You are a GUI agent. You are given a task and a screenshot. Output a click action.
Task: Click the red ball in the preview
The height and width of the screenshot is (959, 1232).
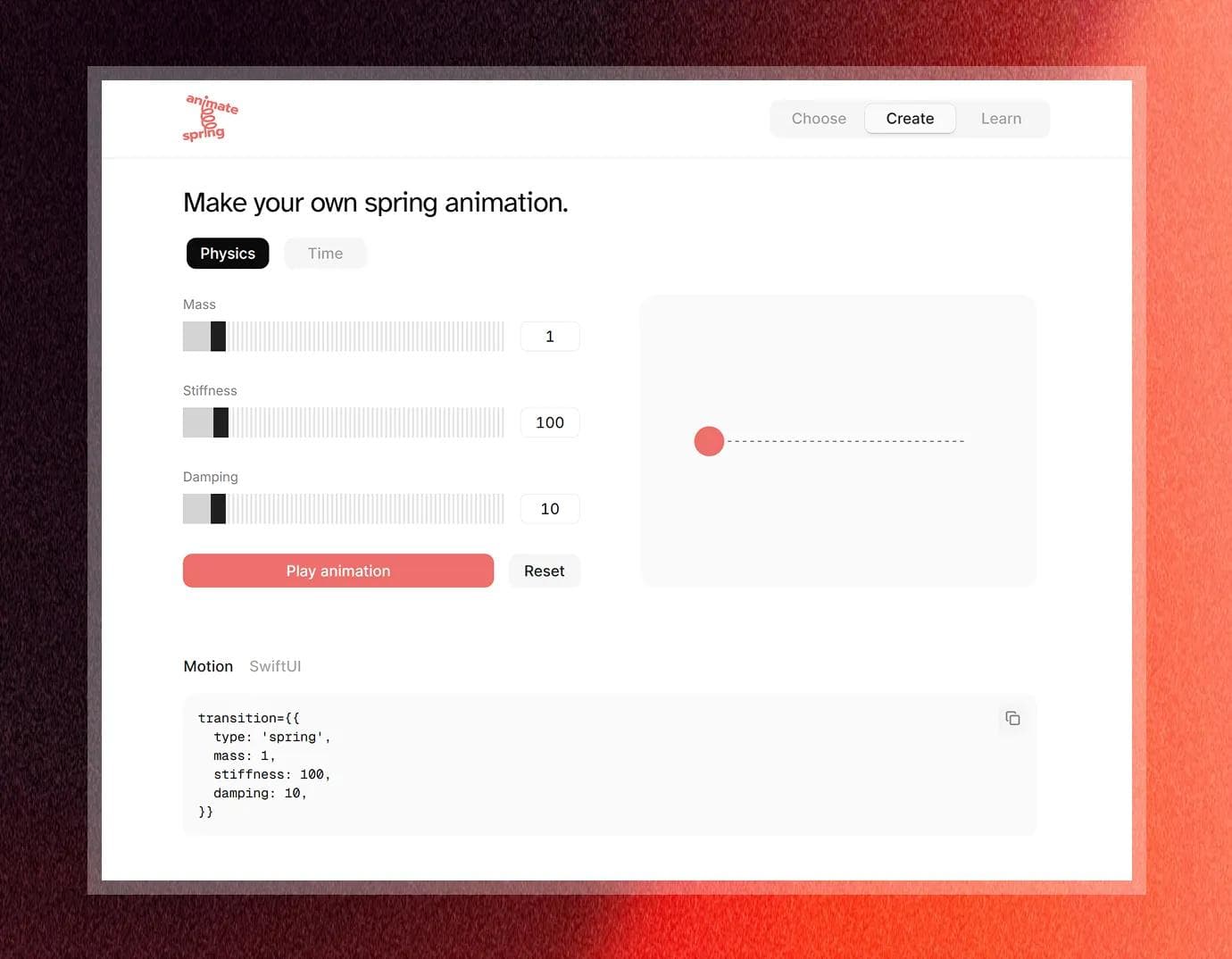click(x=709, y=441)
